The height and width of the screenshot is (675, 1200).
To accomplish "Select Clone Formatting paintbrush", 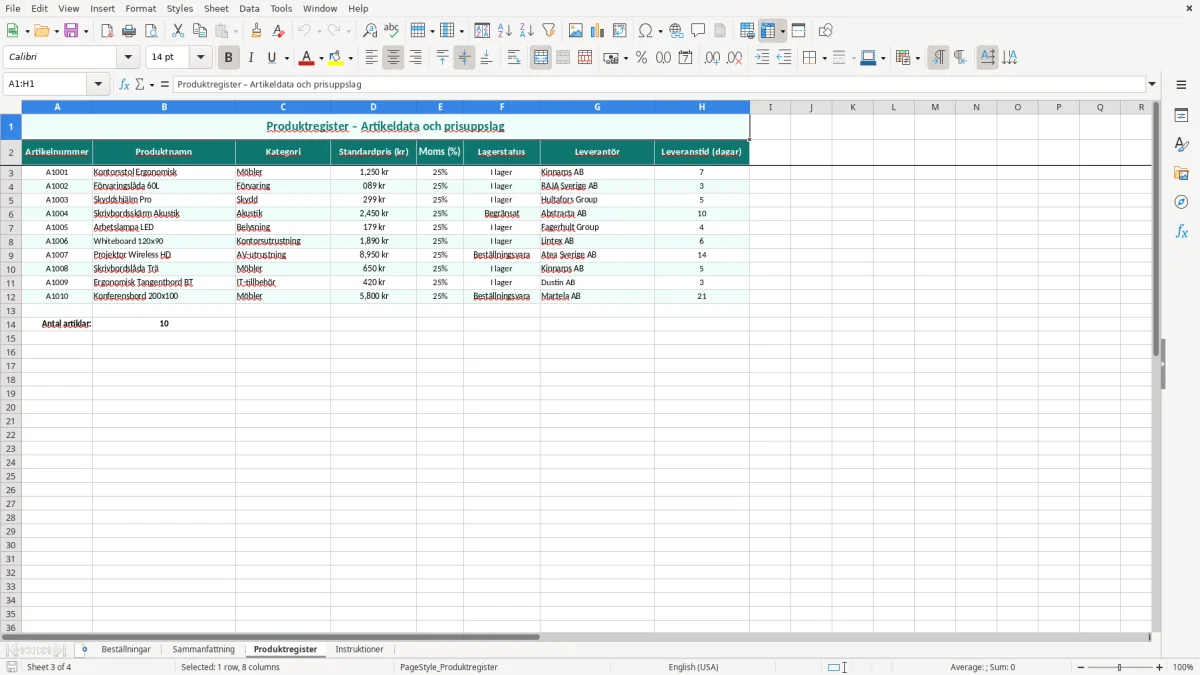I will [256, 31].
